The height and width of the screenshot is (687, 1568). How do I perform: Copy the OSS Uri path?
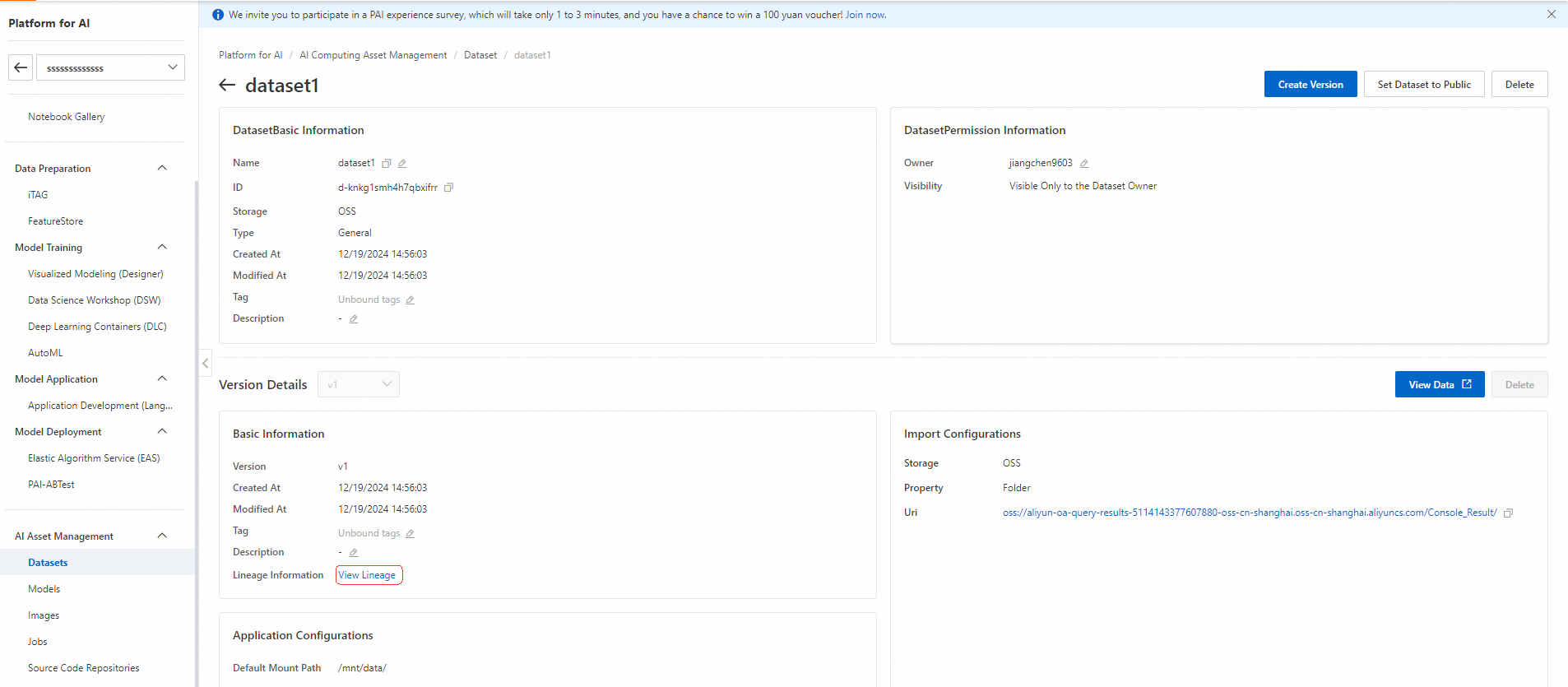1508,513
